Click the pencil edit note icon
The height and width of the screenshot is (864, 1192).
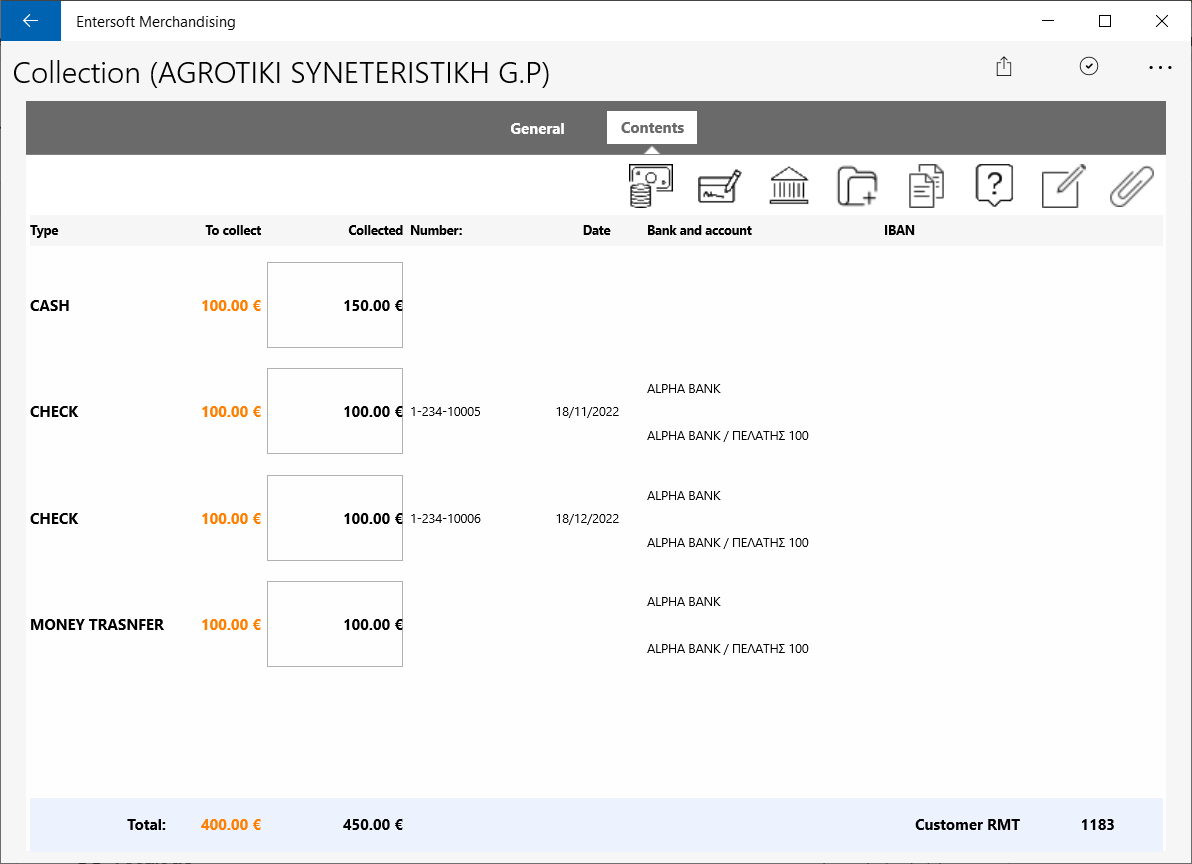click(1063, 186)
